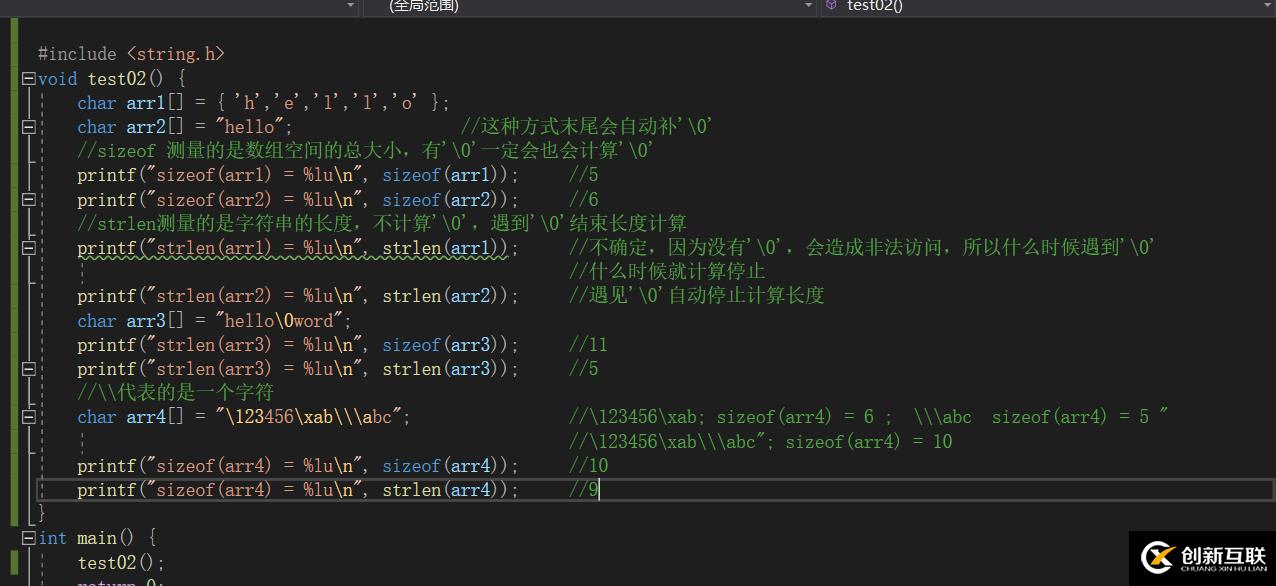1276x586 pixels.
Task: Click the //11 comment after sizeof(arr3)
Action: [x=589, y=345]
